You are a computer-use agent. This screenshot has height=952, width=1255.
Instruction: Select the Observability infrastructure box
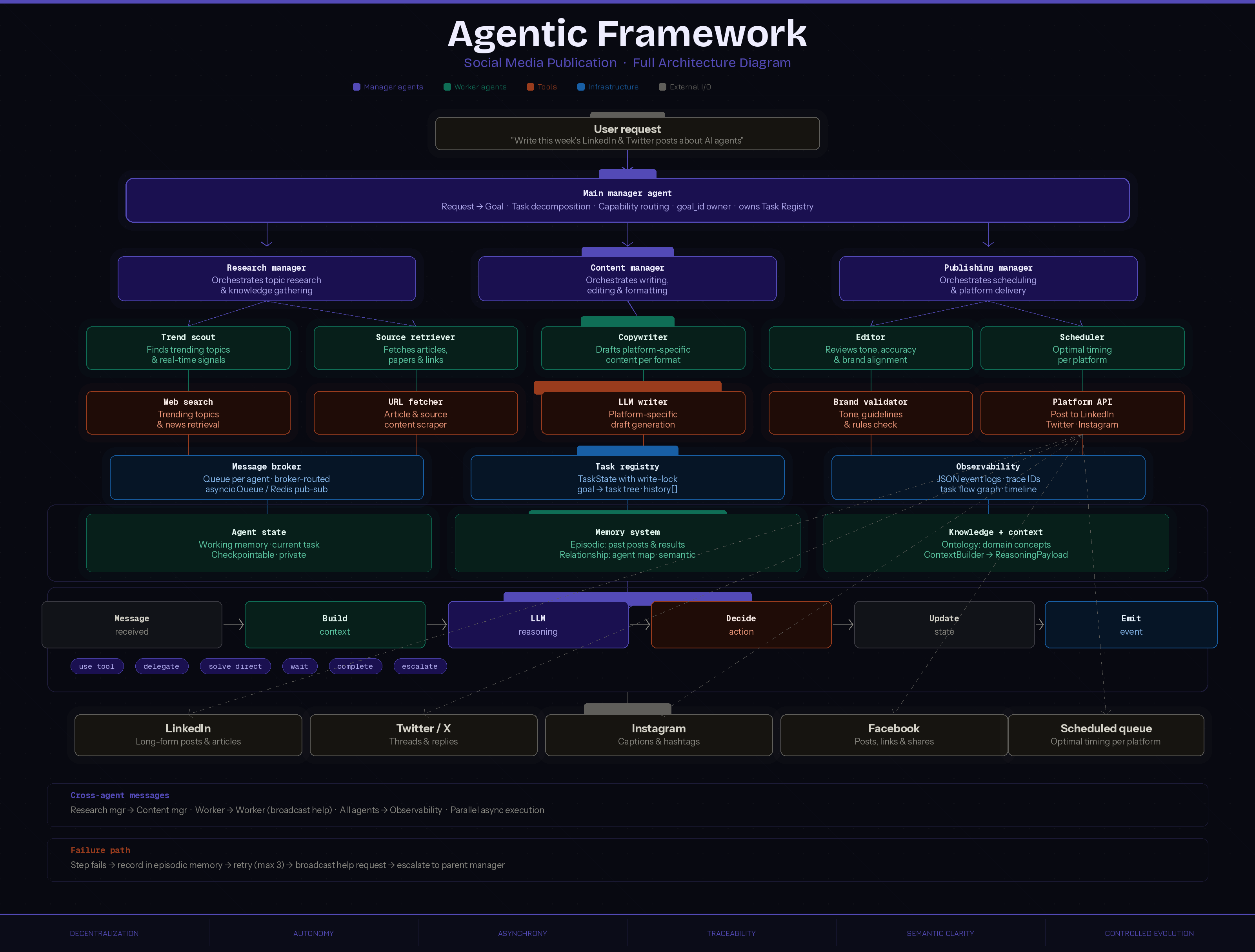pyautogui.click(x=988, y=478)
